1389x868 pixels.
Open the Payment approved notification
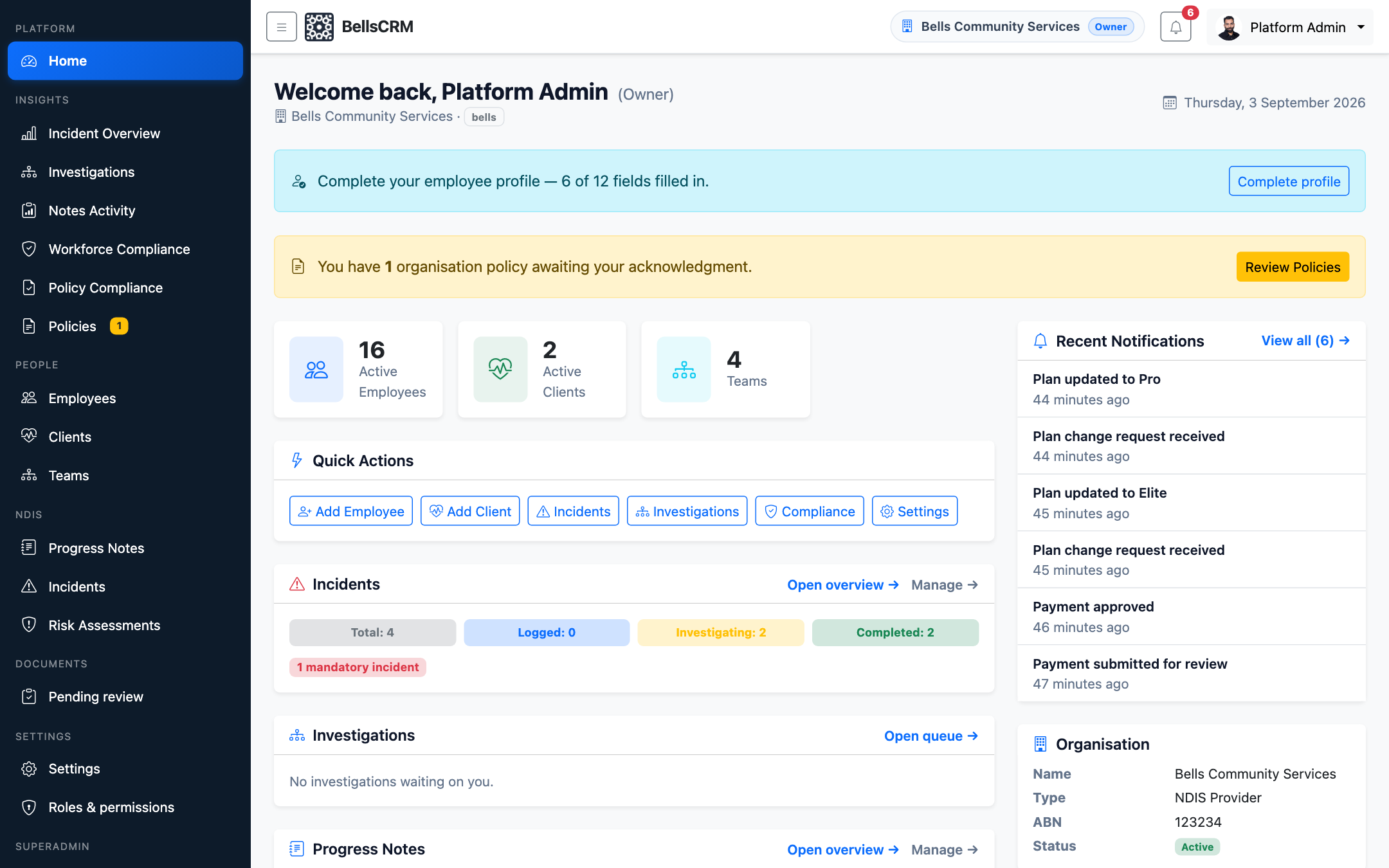(x=1192, y=617)
